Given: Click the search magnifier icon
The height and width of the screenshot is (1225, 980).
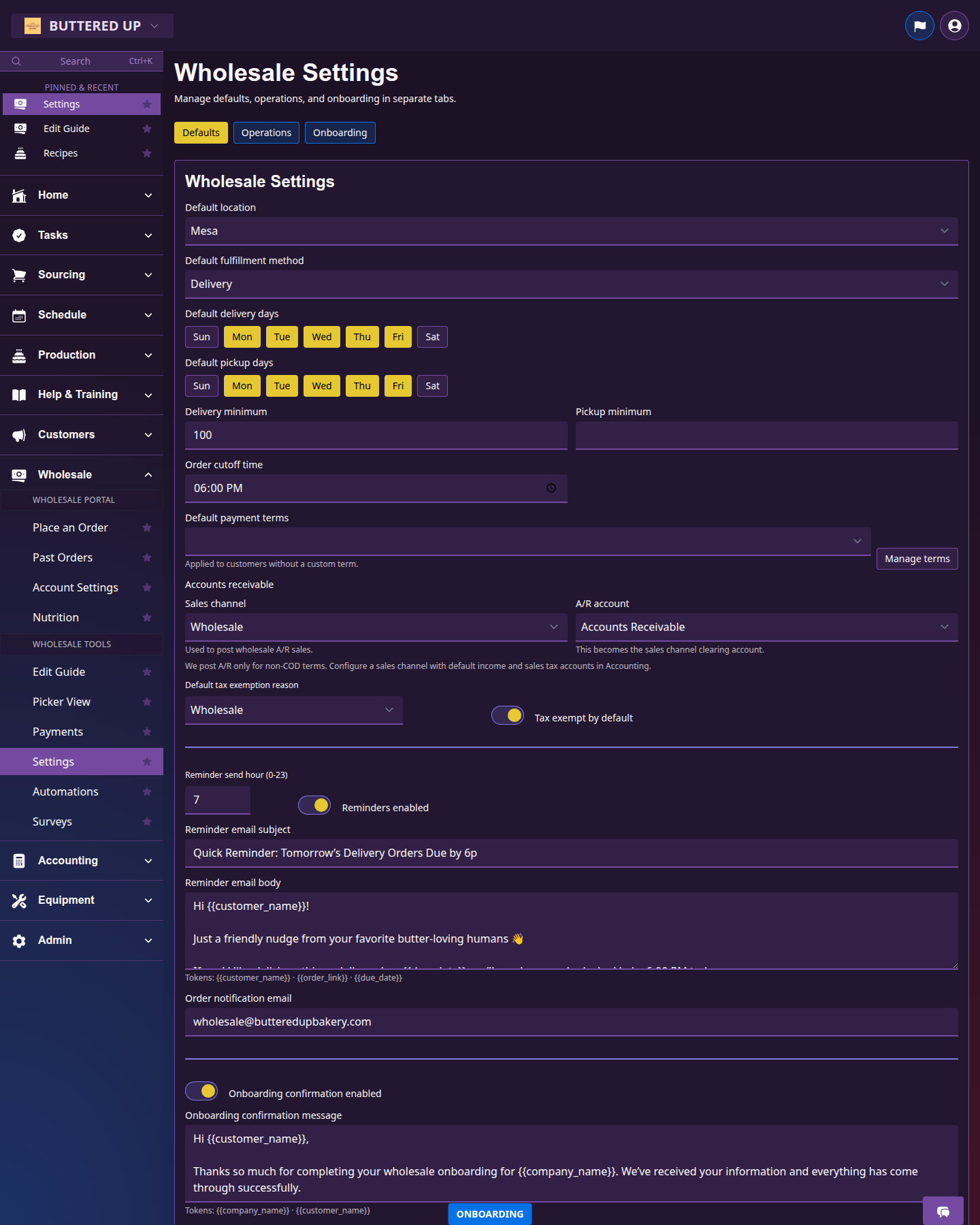Looking at the screenshot, I should point(16,61).
